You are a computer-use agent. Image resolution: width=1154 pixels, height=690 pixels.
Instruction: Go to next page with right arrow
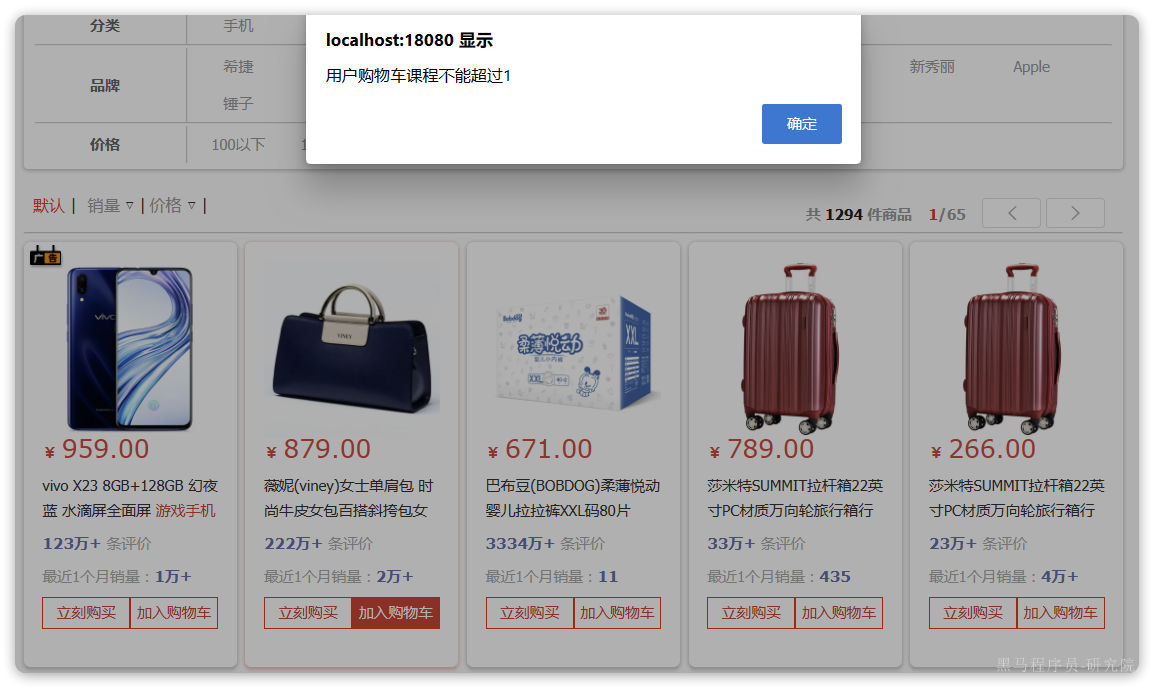pyautogui.click(x=1075, y=213)
